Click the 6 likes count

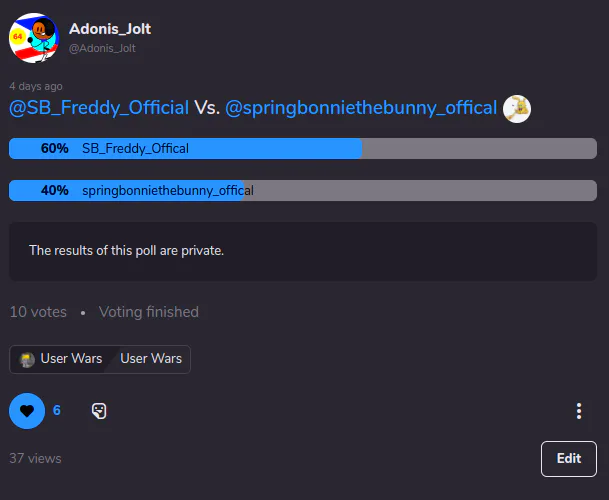tap(57, 410)
